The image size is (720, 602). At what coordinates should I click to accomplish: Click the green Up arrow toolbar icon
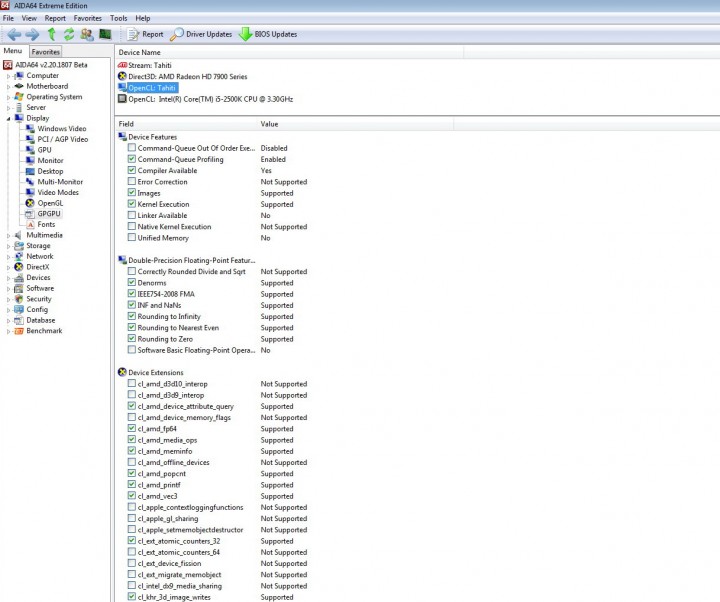(x=51, y=34)
